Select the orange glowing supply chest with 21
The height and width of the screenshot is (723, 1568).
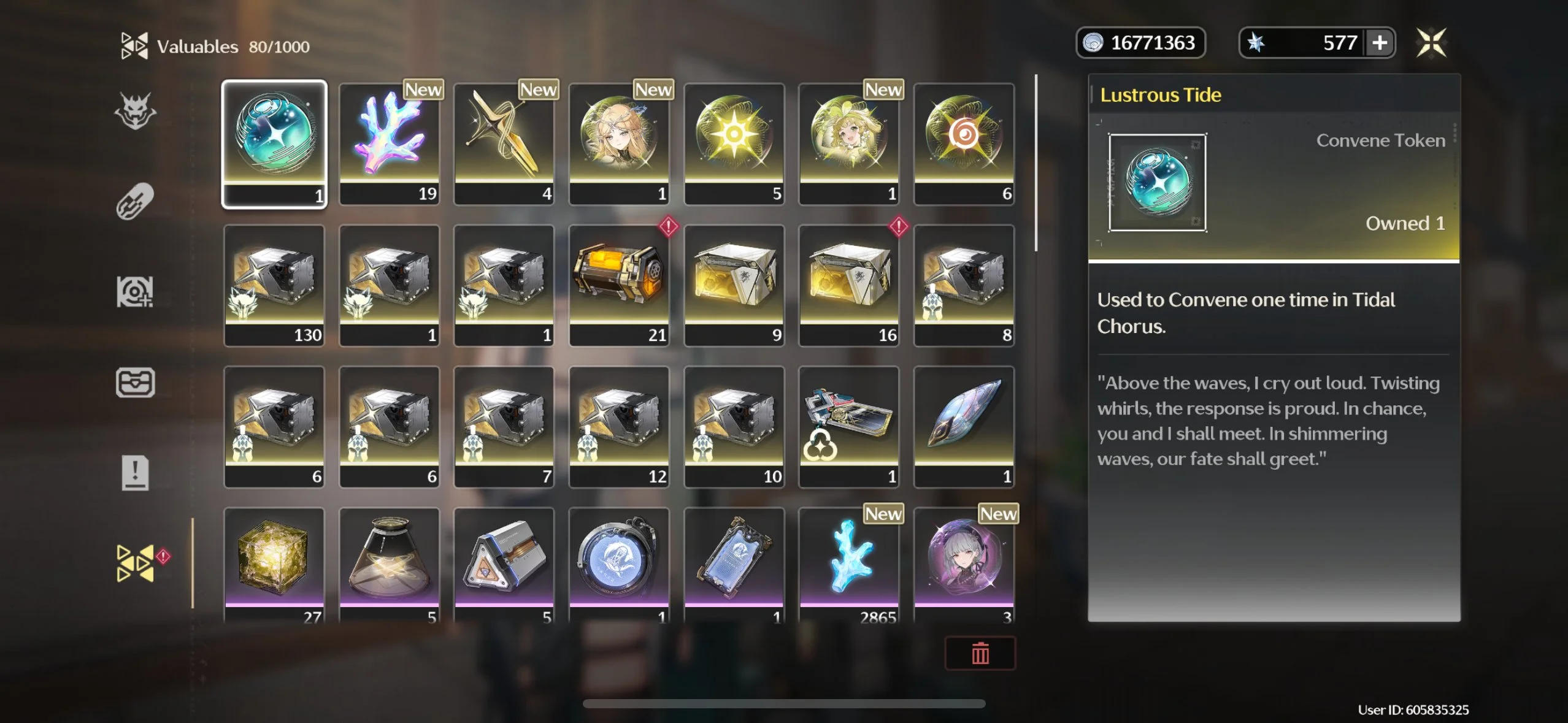[x=619, y=286]
